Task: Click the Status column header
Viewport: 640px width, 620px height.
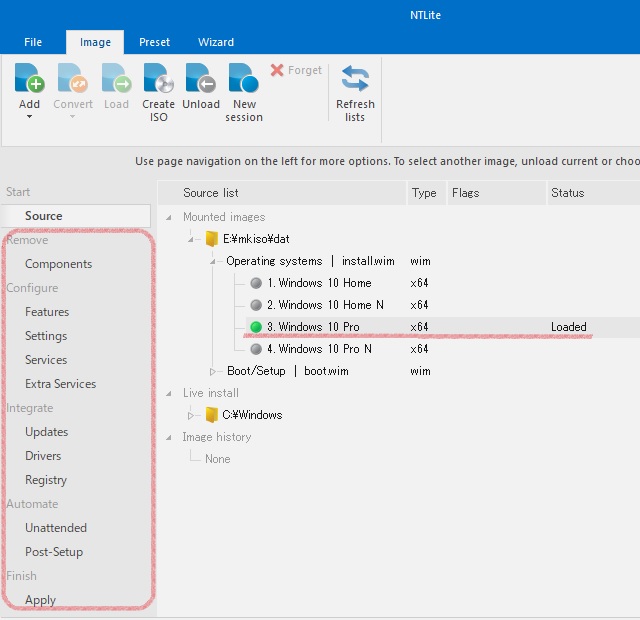Action: tap(593, 193)
